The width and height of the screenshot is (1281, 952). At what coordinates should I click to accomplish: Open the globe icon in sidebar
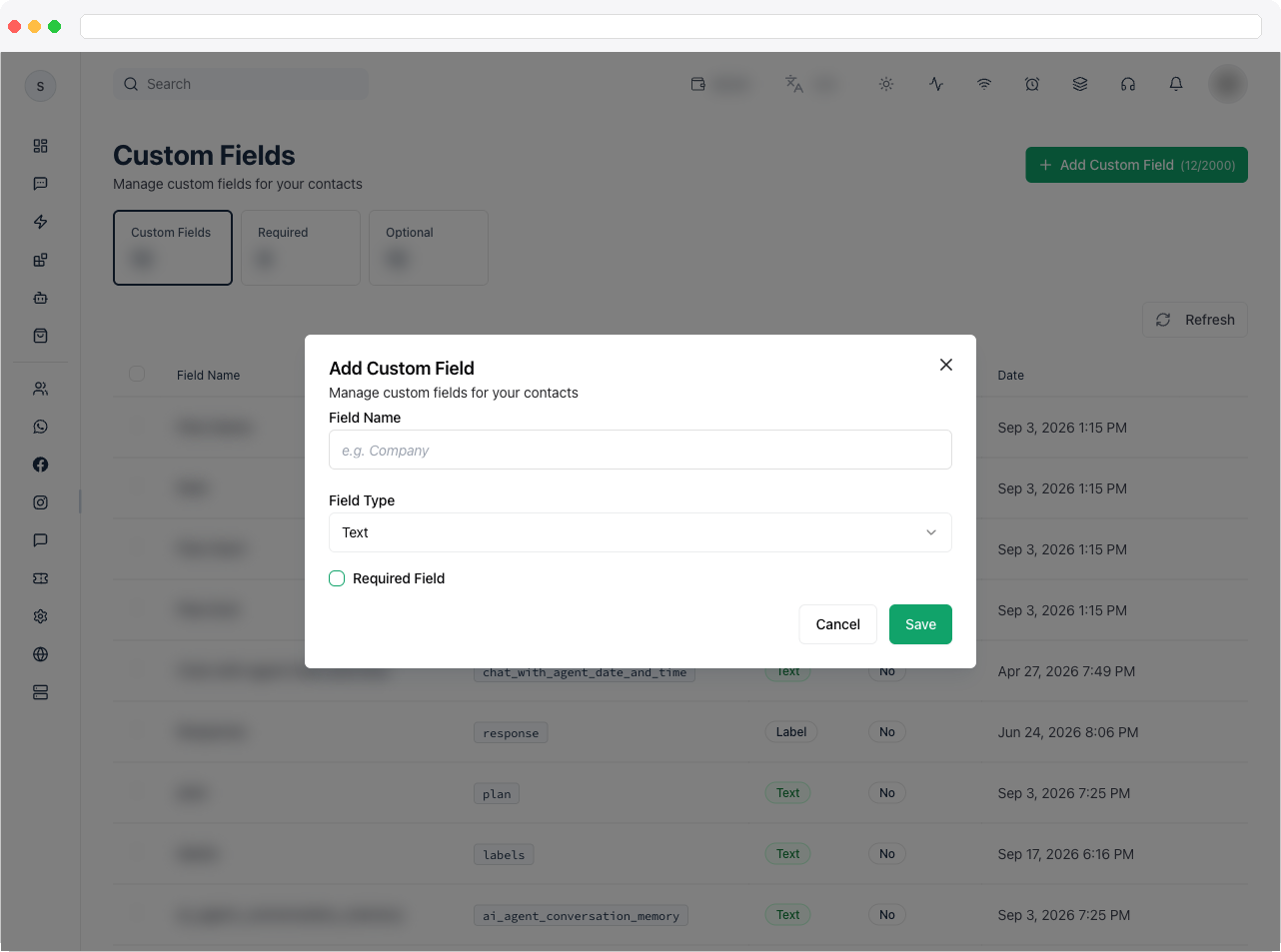click(40, 654)
